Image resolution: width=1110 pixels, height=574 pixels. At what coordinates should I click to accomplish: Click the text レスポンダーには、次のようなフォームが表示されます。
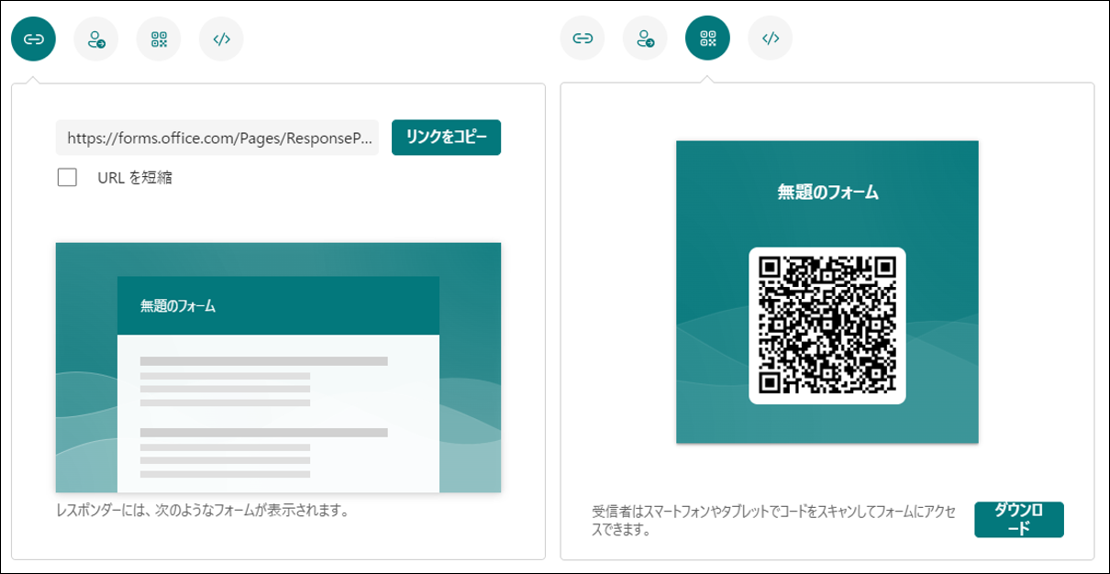click(x=202, y=510)
